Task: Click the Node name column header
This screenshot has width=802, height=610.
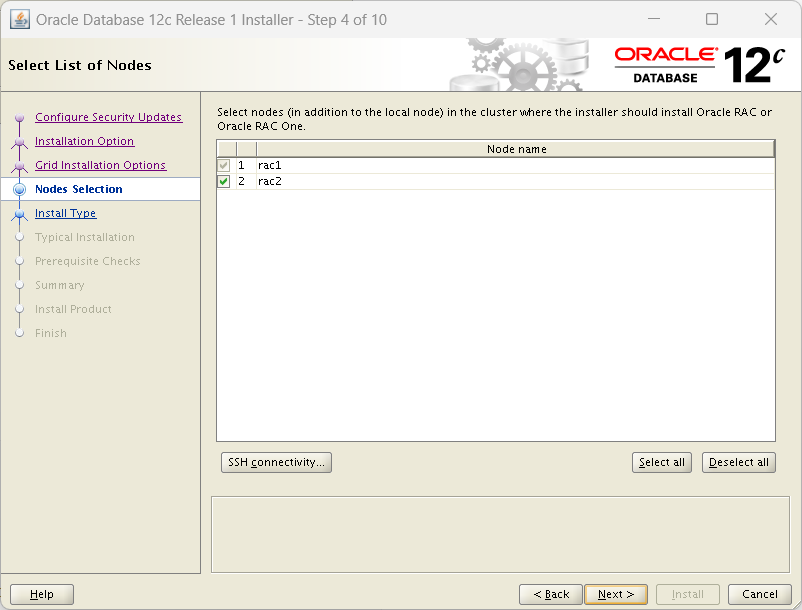Action: [x=516, y=149]
